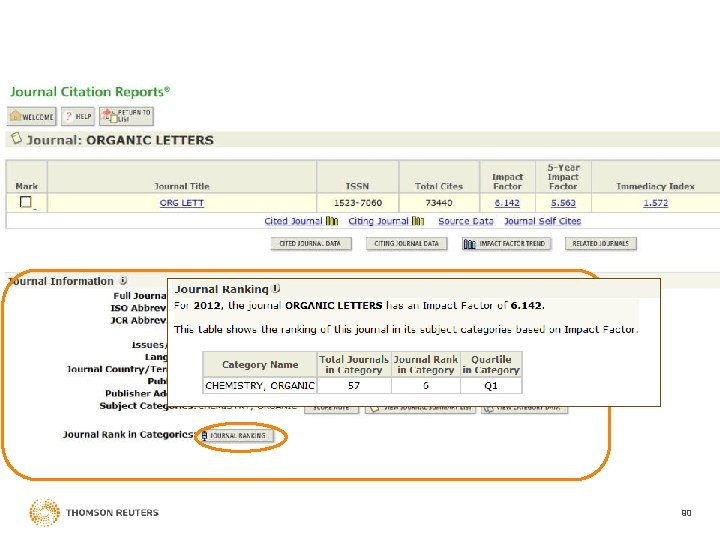The width and height of the screenshot is (720, 540).
Task: Click the CITED JOURNAL DATA button
Action: pos(311,243)
